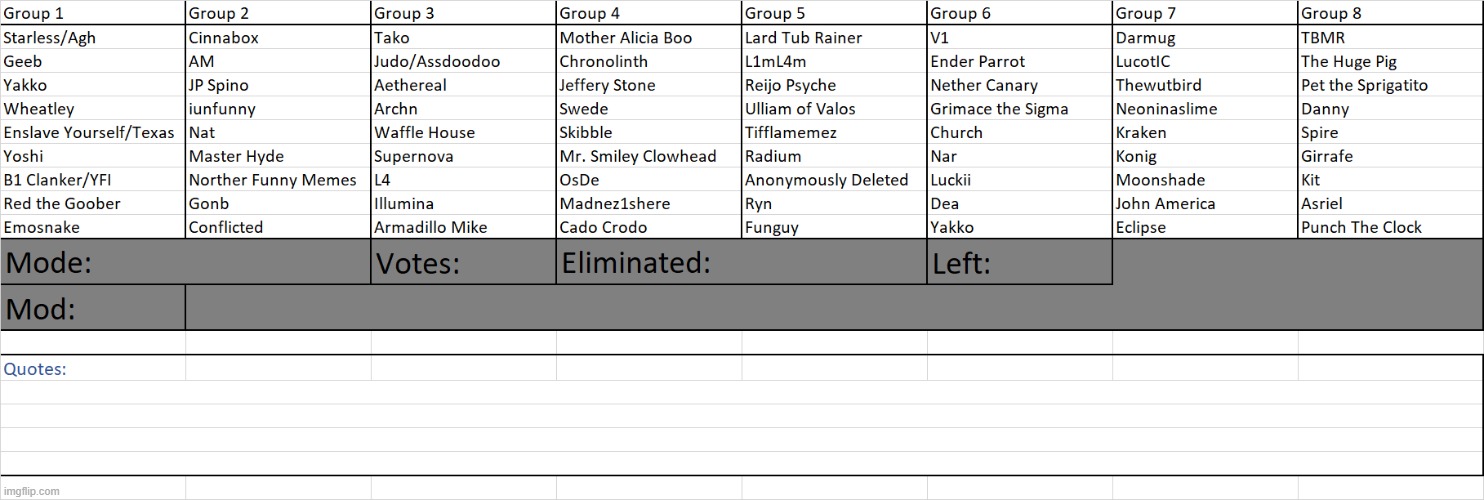Click the Punch The Clock cell
The height and width of the screenshot is (500, 1484).
pyautogui.click(x=1389, y=227)
